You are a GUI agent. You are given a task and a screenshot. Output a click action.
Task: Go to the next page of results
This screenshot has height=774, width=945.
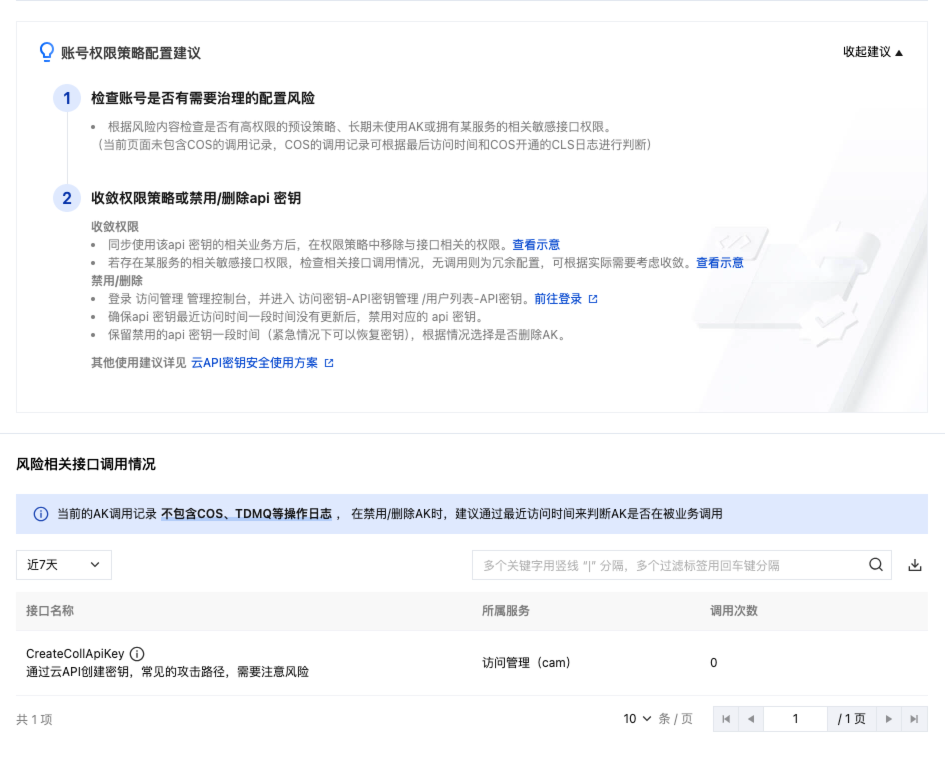[889, 719]
